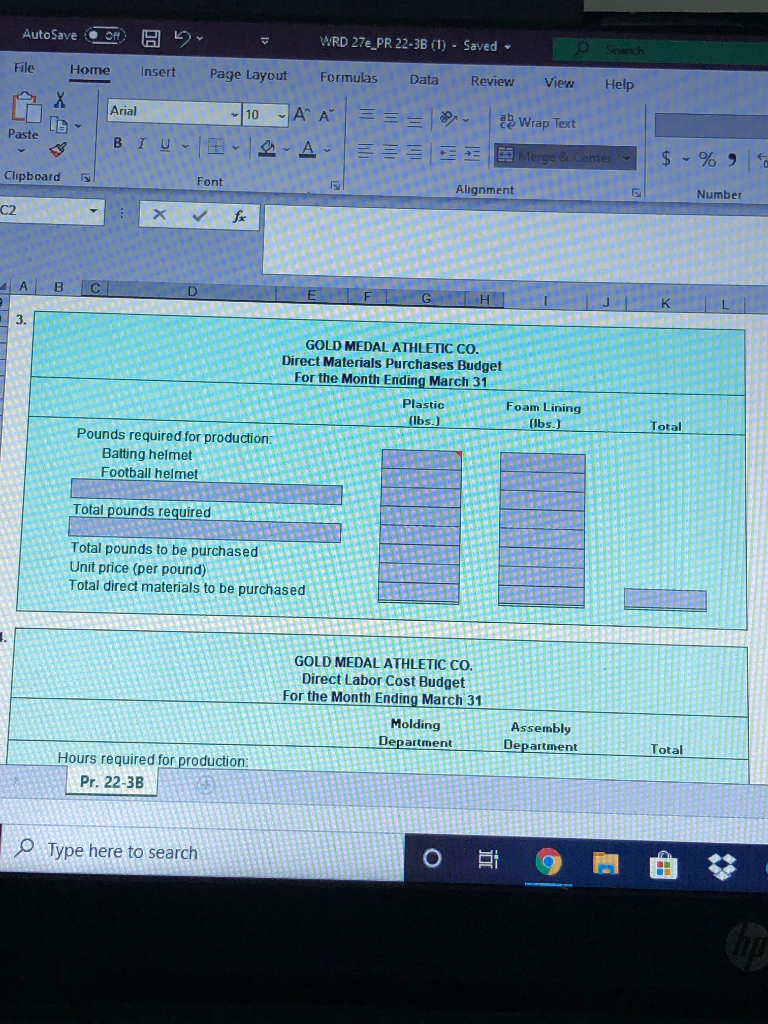Open the Name Box dropdown arrow

point(94,211)
